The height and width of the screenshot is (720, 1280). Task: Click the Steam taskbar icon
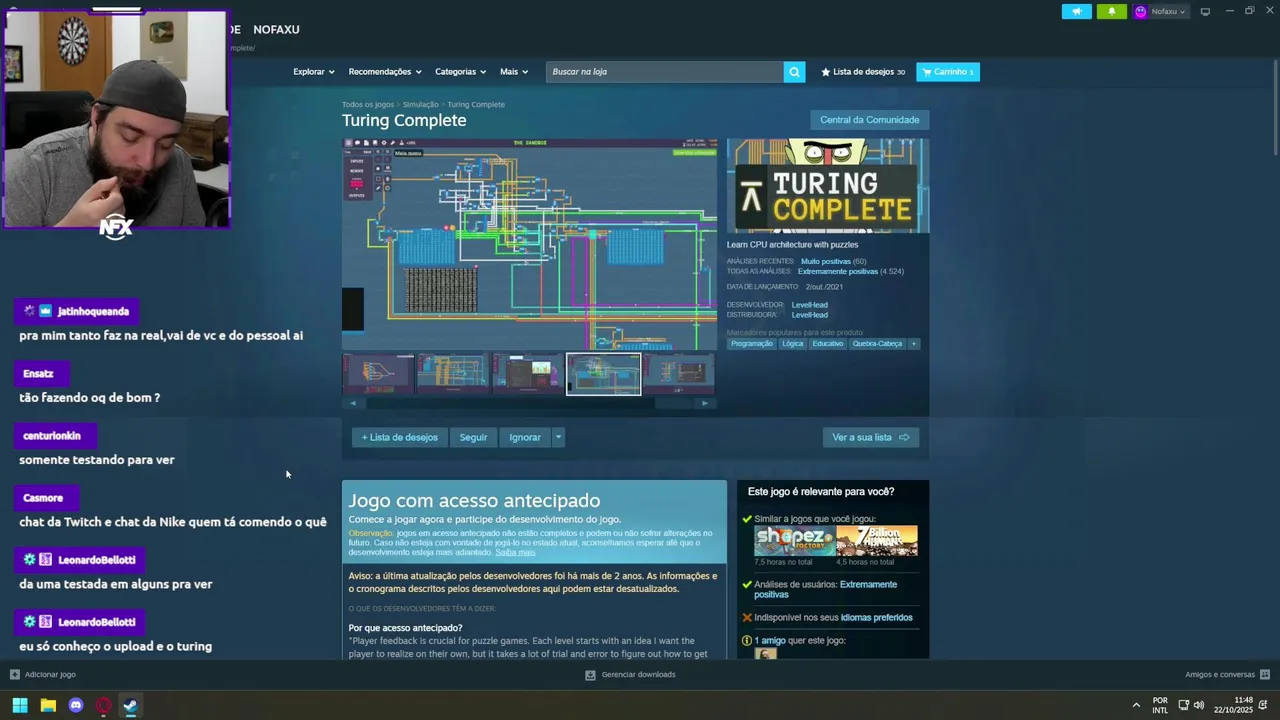(x=130, y=705)
